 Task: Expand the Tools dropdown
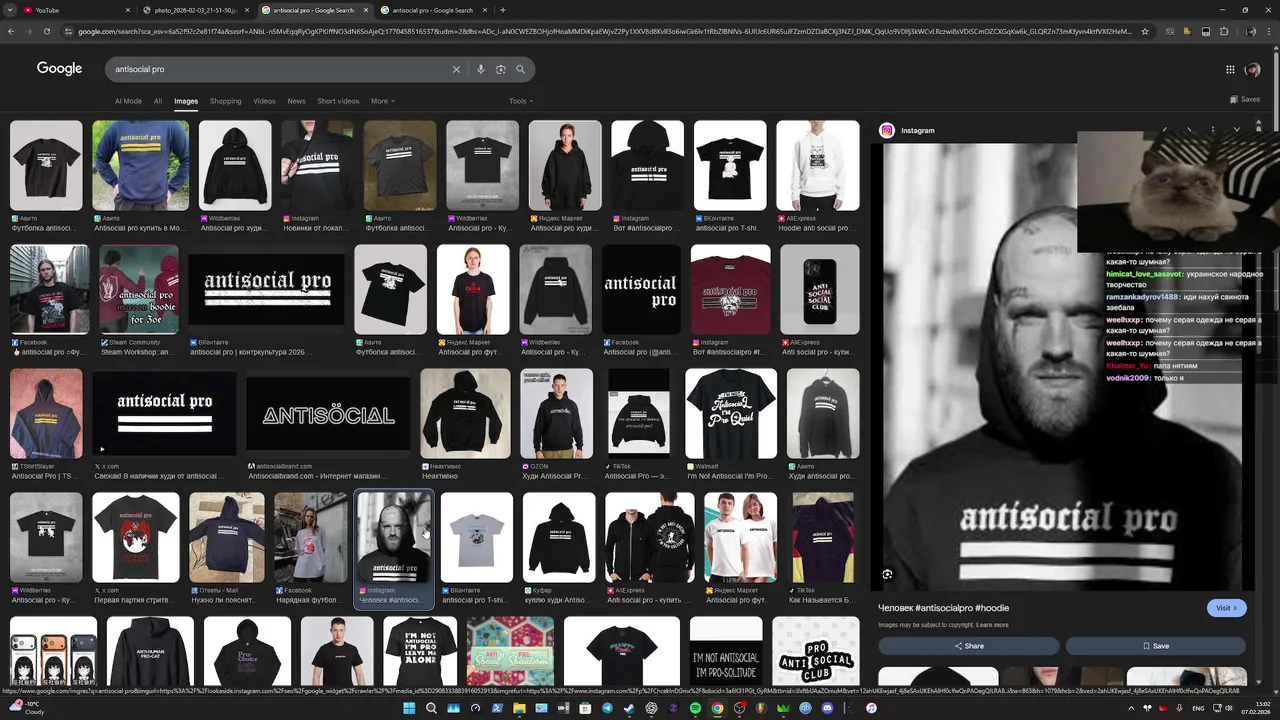tap(520, 101)
